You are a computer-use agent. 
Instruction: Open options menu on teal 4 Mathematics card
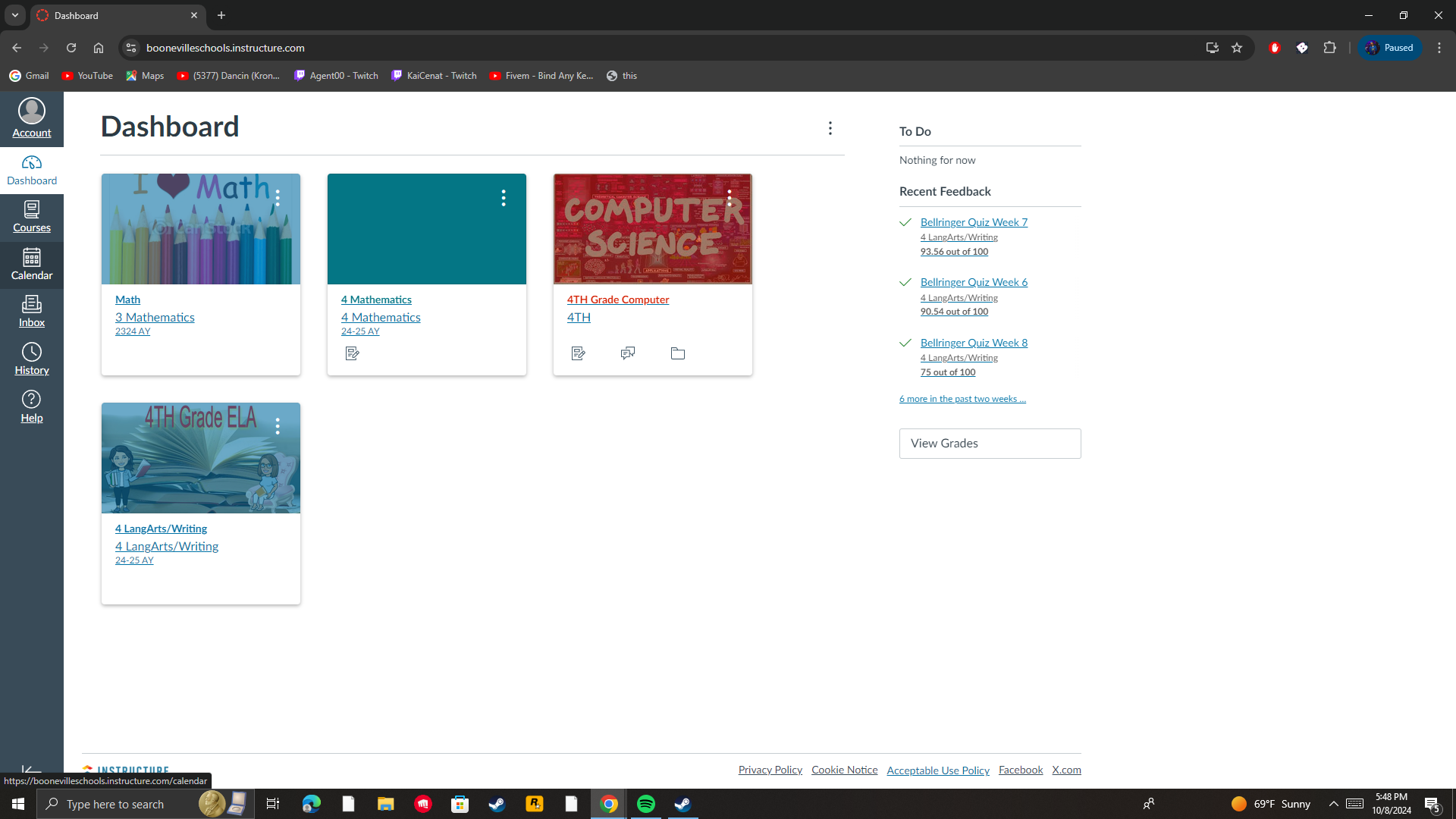pos(504,198)
